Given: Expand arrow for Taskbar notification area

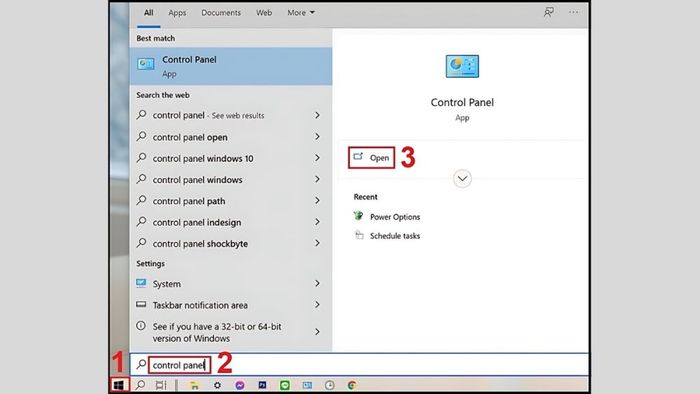Looking at the screenshot, I should 317,305.
